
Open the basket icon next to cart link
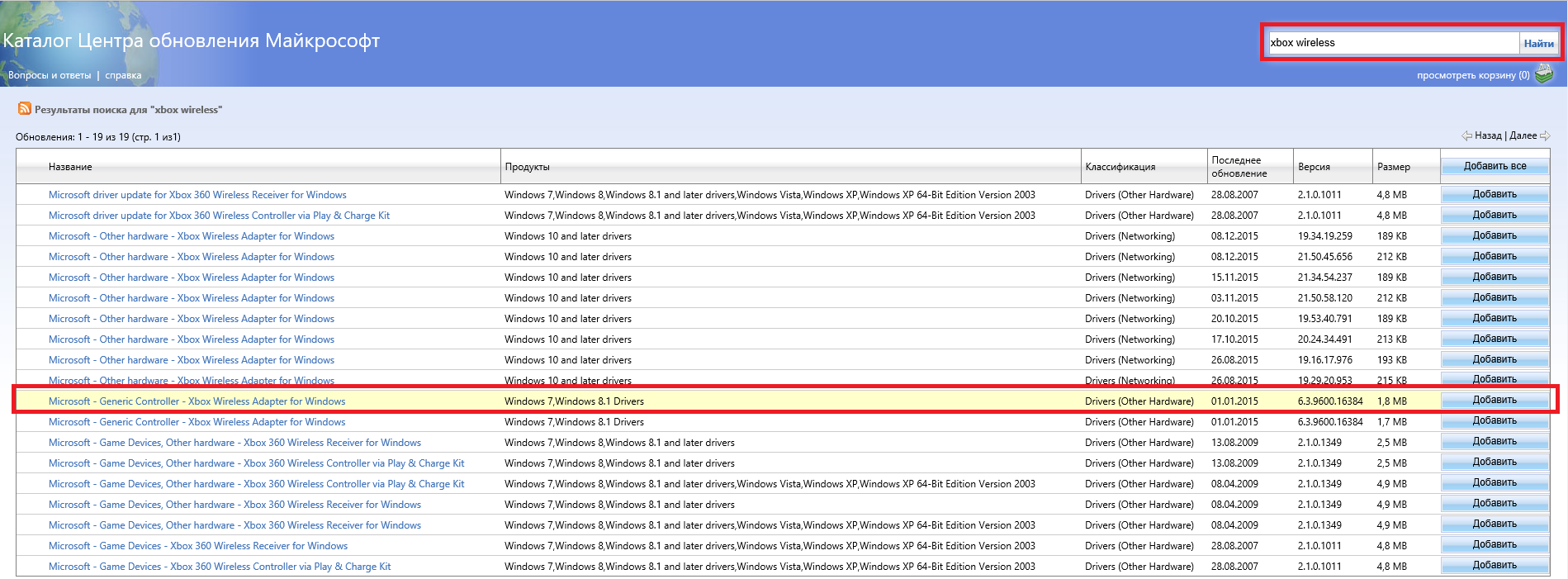click(x=1544, y=74)
